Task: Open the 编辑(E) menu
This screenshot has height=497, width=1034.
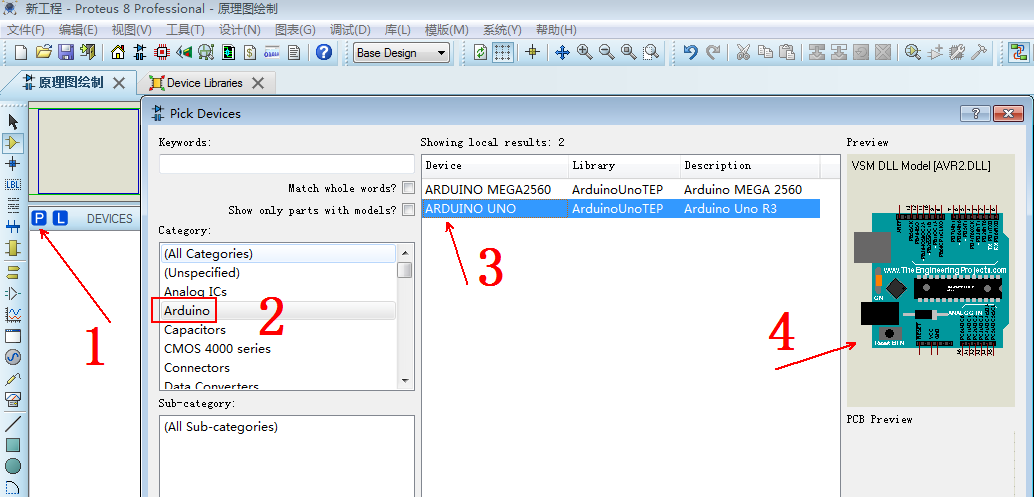Action: tap(78, 30)
